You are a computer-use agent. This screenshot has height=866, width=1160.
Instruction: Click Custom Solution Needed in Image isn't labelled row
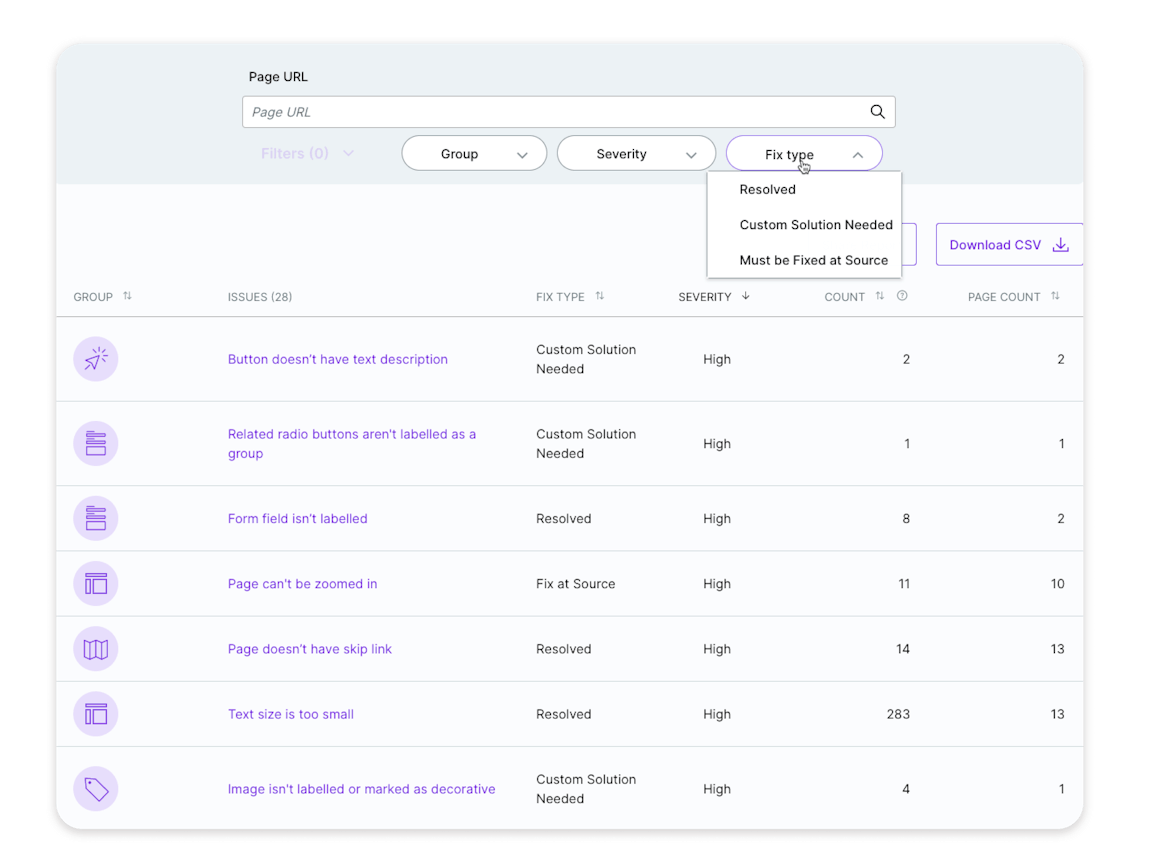(586, 789)
